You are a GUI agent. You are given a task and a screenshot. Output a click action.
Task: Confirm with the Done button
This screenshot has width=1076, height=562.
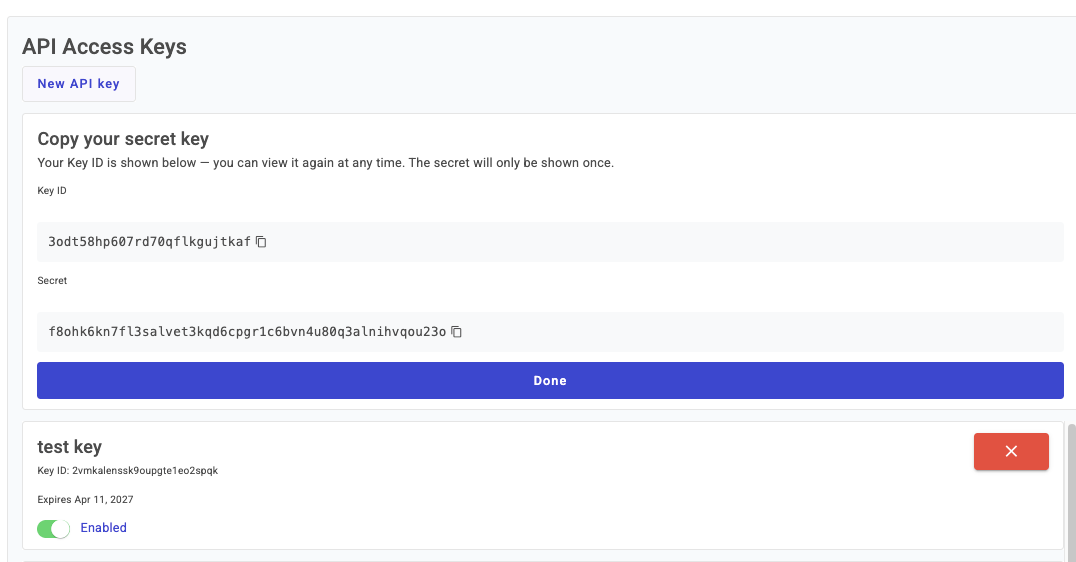click(x=550, y=380)
